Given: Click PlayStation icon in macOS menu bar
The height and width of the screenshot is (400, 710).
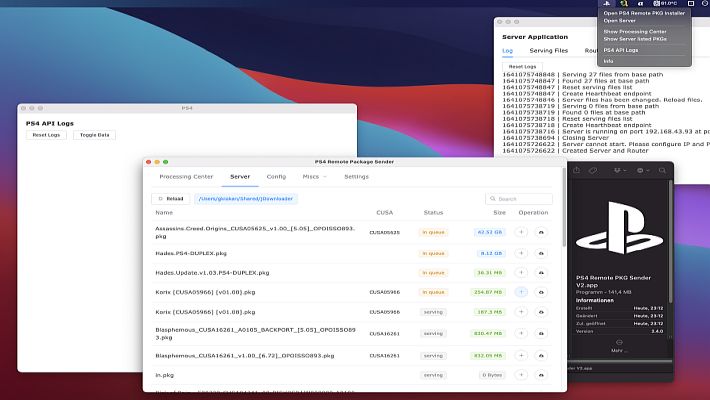Looking at the screenshot, I should (x=607, y=3).
